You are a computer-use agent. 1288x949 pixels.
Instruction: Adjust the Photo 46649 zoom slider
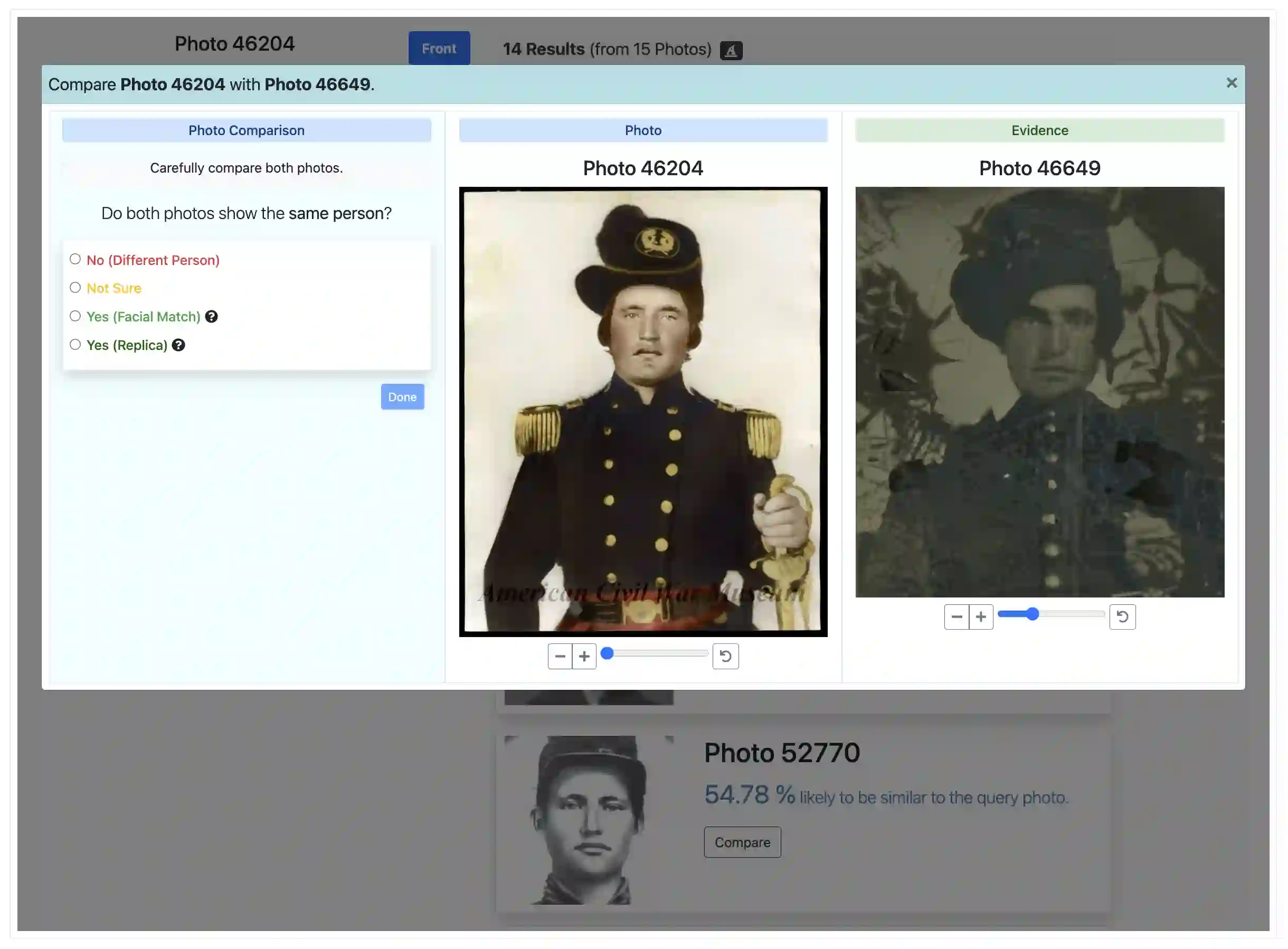click(1032, 614)
